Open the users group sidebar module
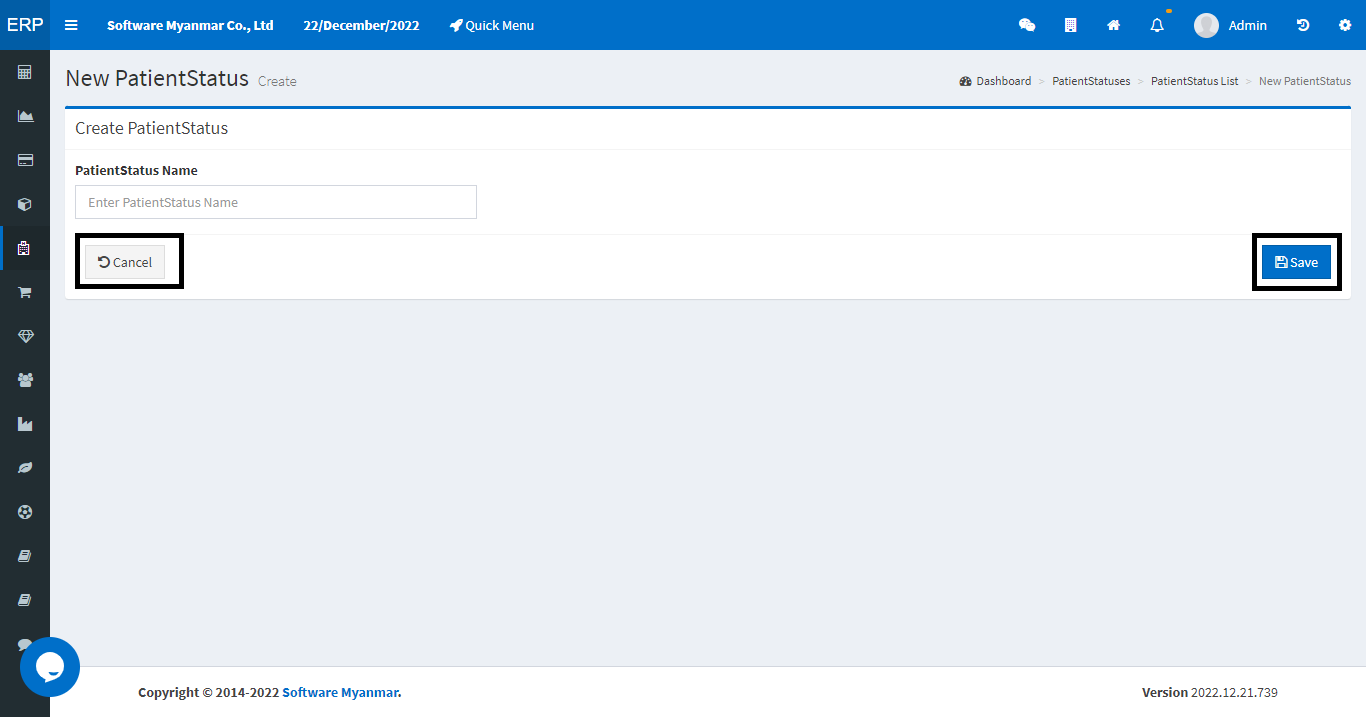The width and height of the screenshot is (1366, 717). (25, 380)
